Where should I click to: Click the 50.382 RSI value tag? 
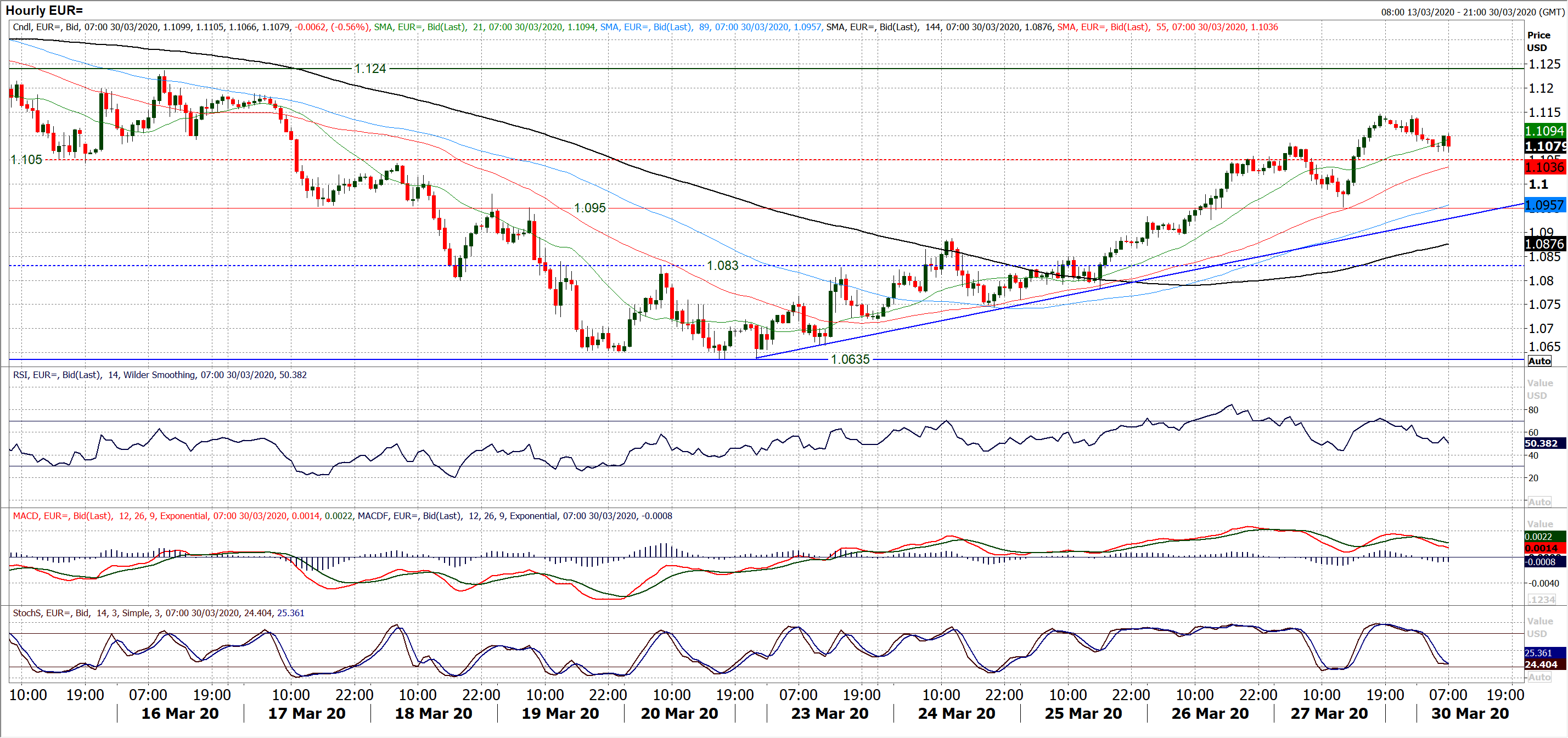[1544, 443]
